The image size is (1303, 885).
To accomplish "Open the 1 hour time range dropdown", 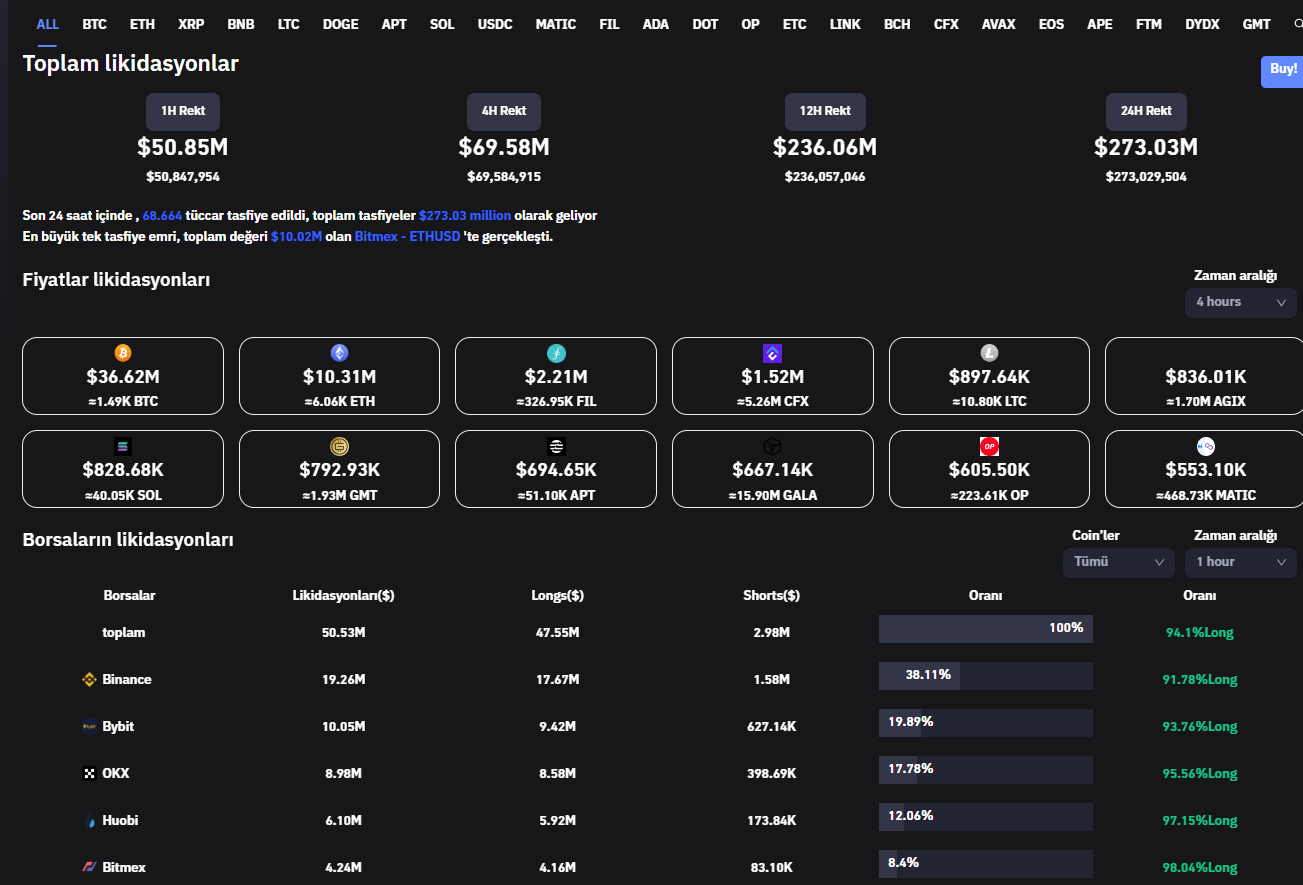I will pos(1240,562).
